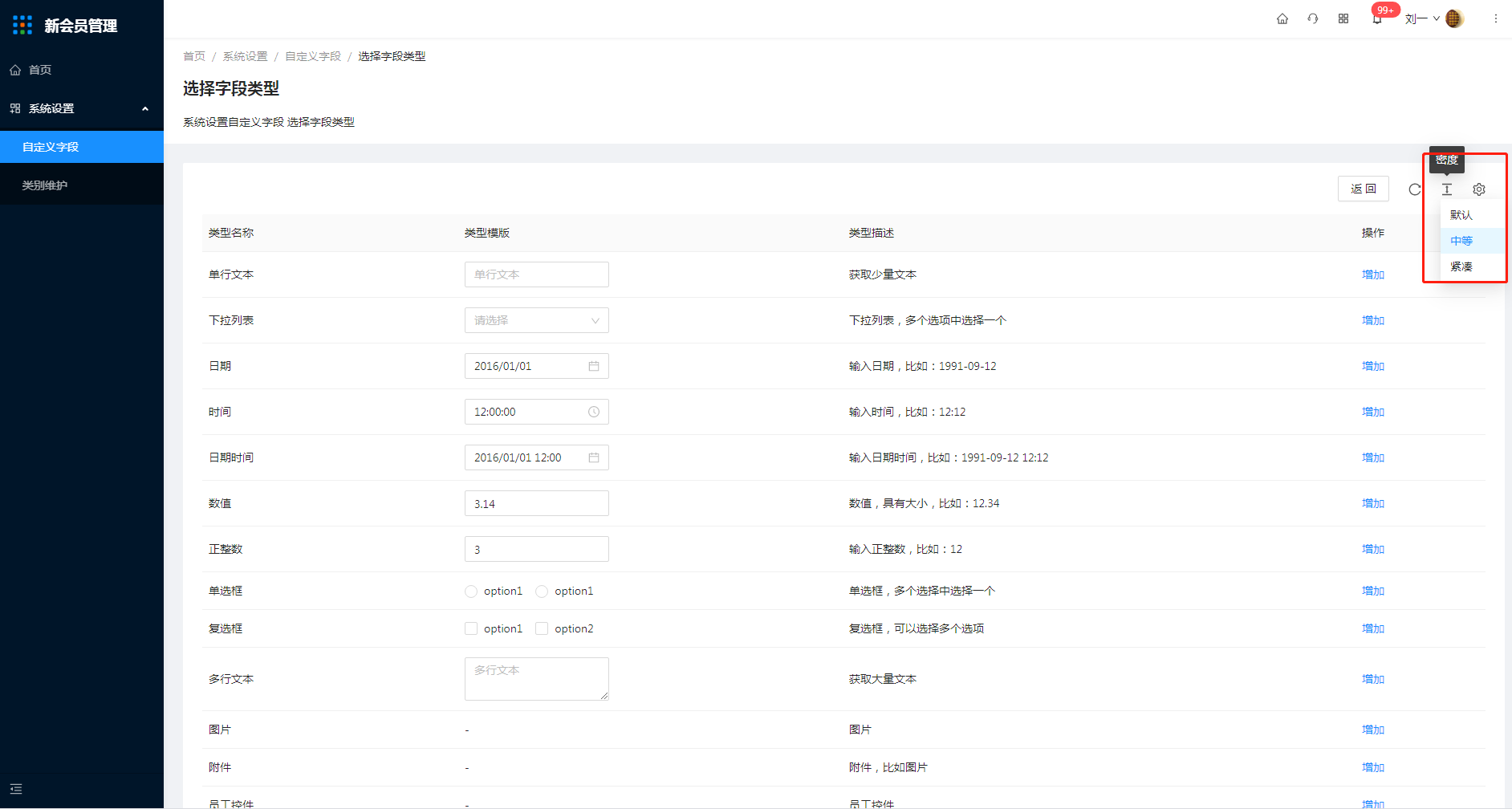Open column settings gear icon
The height and width of the screenshot is (809, 1512).
tap(1479, 189)
